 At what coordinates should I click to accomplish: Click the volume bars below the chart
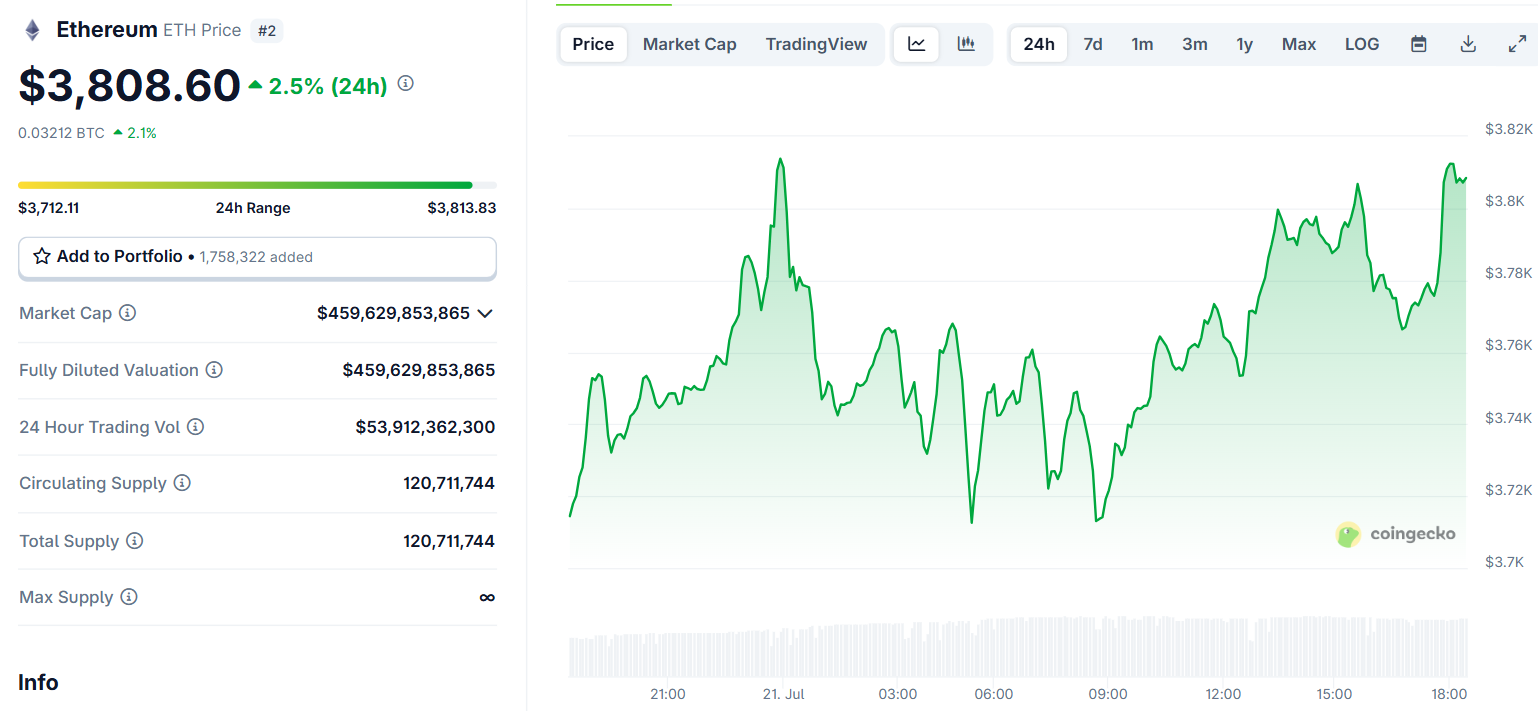coord(1018,648)
